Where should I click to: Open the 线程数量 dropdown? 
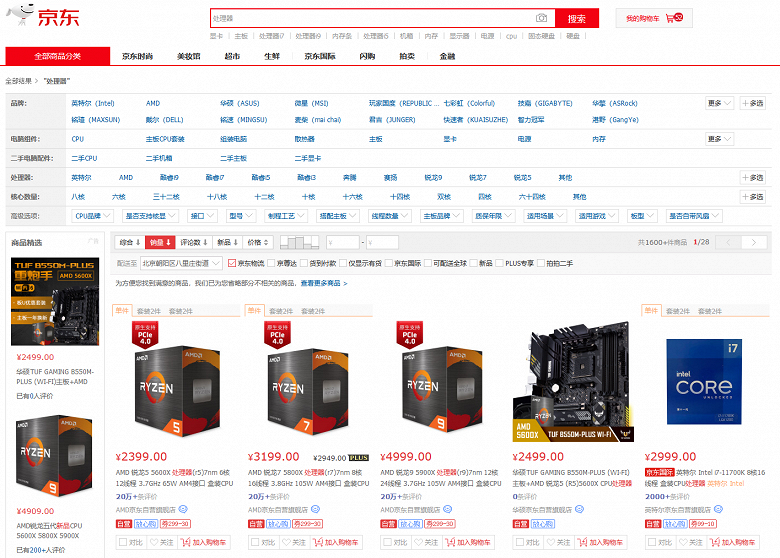[x=390, y=216]
